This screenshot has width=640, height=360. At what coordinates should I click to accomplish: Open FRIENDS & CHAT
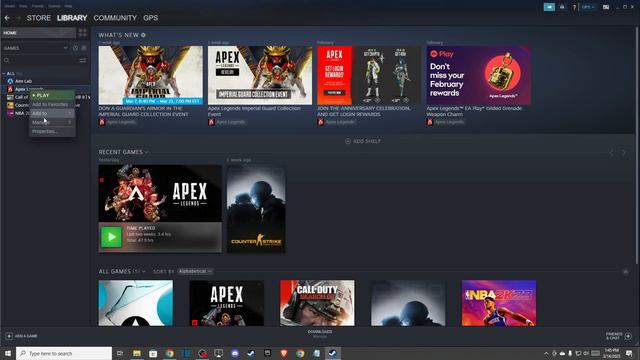[x=619, y=336]
